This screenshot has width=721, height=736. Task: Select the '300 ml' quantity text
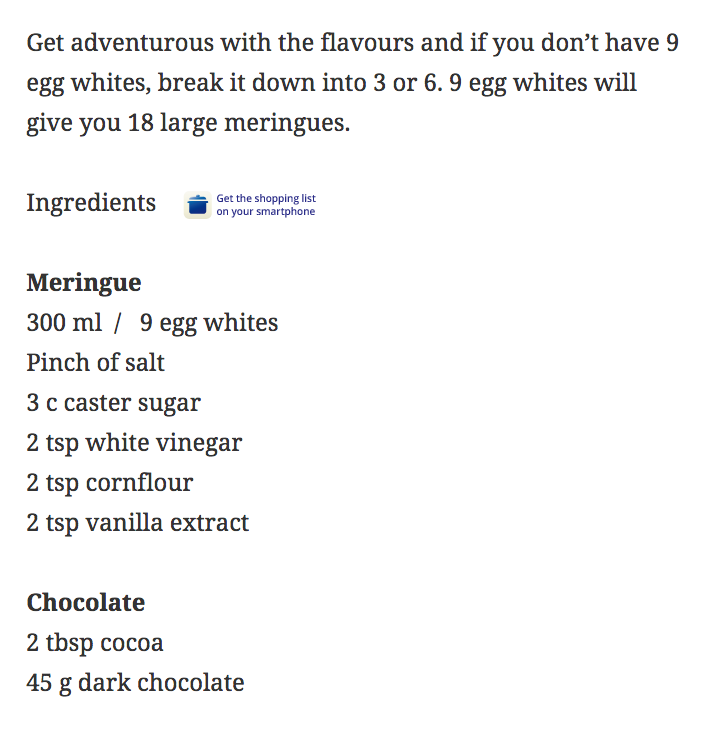coord(64,323)
